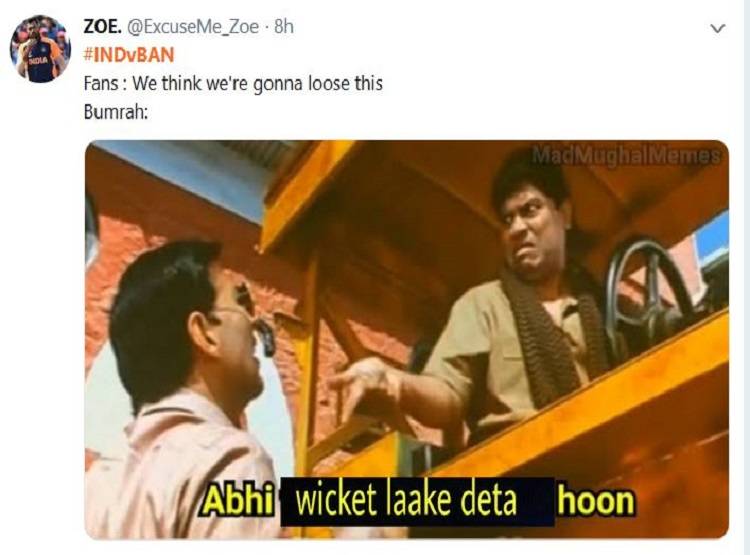Expand the tweet options chevron arrow

pyautogui.click(x=718, y=29)
